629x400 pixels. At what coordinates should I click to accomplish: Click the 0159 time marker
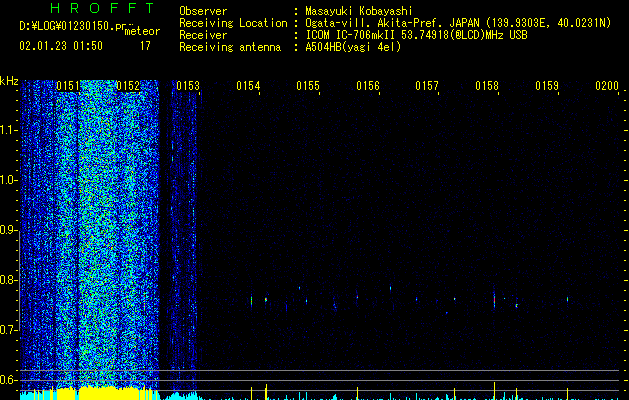coord(547,86)
